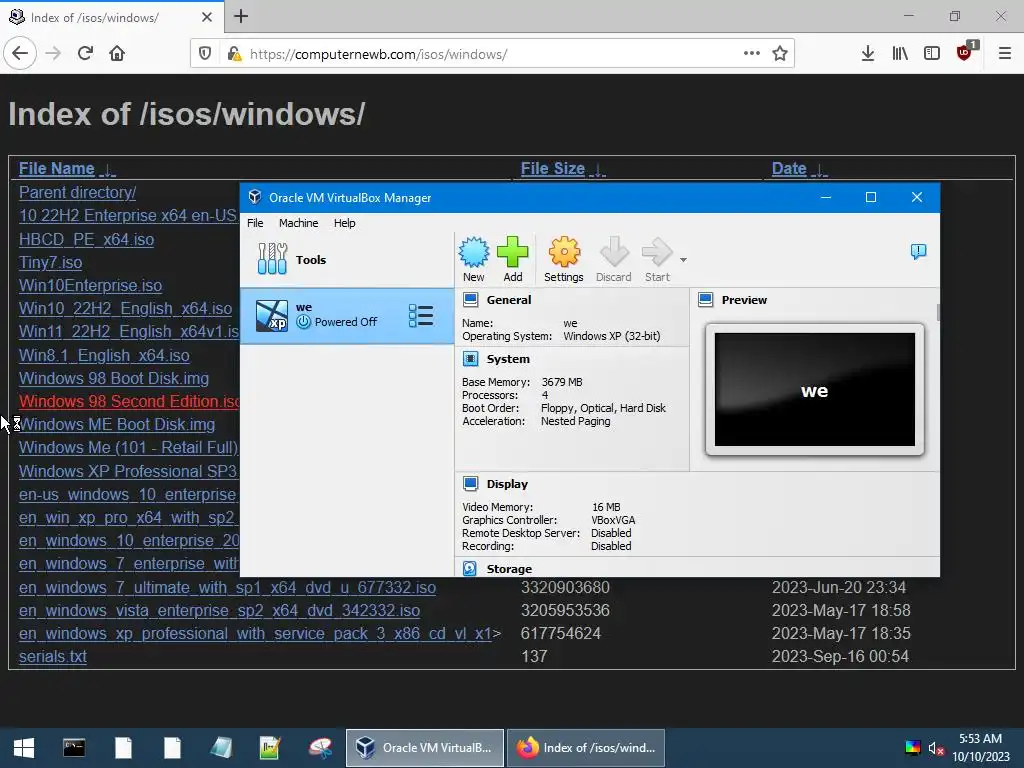Open Firefox downloads panel
The width and height of the screenshot is (1024, 768).
tap(867, 54)
